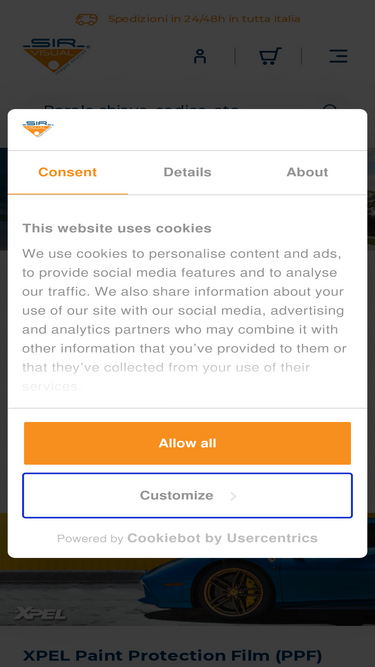Viewport: 375px width, 667px height.
Task: Switch to the Consent tab
Action: point(68,172)
